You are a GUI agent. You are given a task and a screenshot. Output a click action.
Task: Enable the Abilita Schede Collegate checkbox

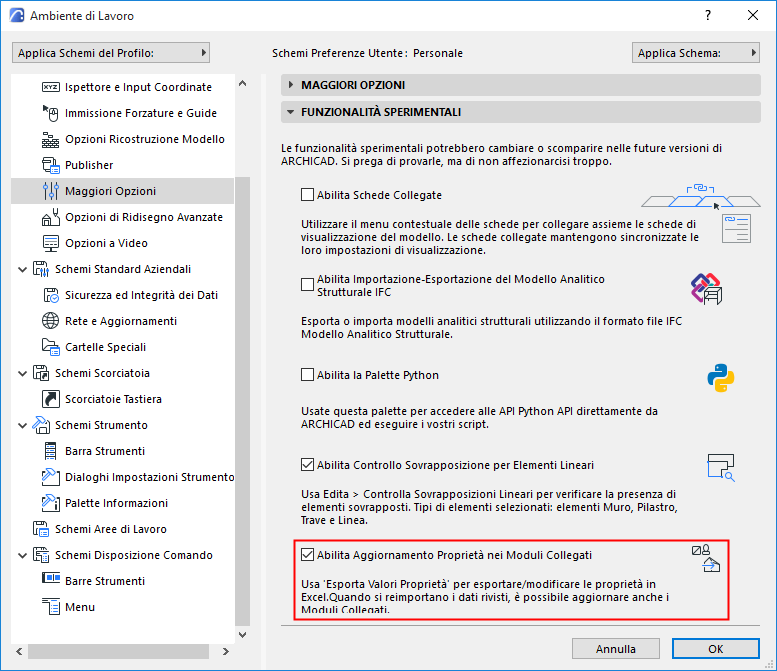coord(307,195)
